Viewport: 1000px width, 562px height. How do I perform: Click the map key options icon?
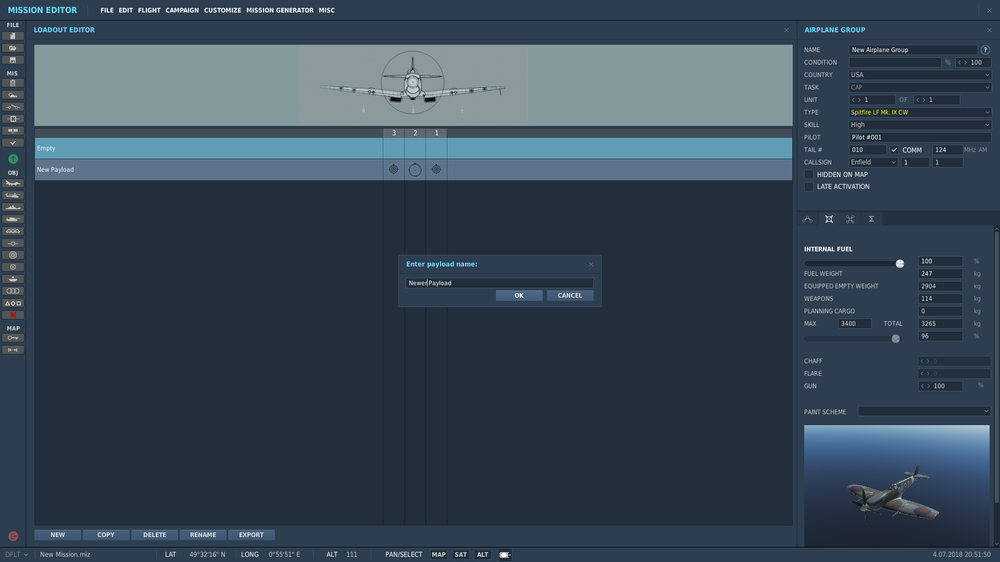(x=13, y=338)
